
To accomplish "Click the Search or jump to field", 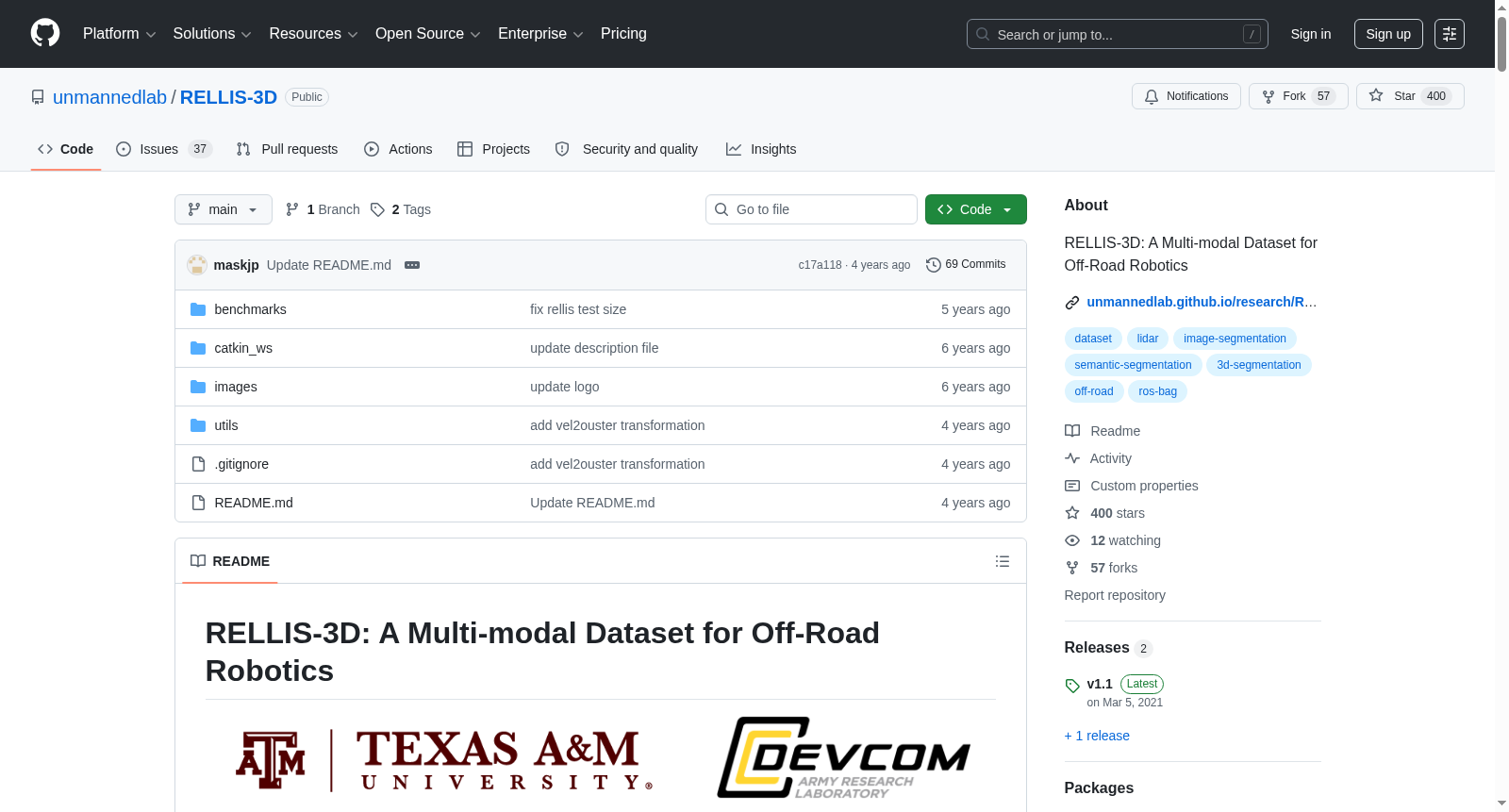I will point(1118,34).
